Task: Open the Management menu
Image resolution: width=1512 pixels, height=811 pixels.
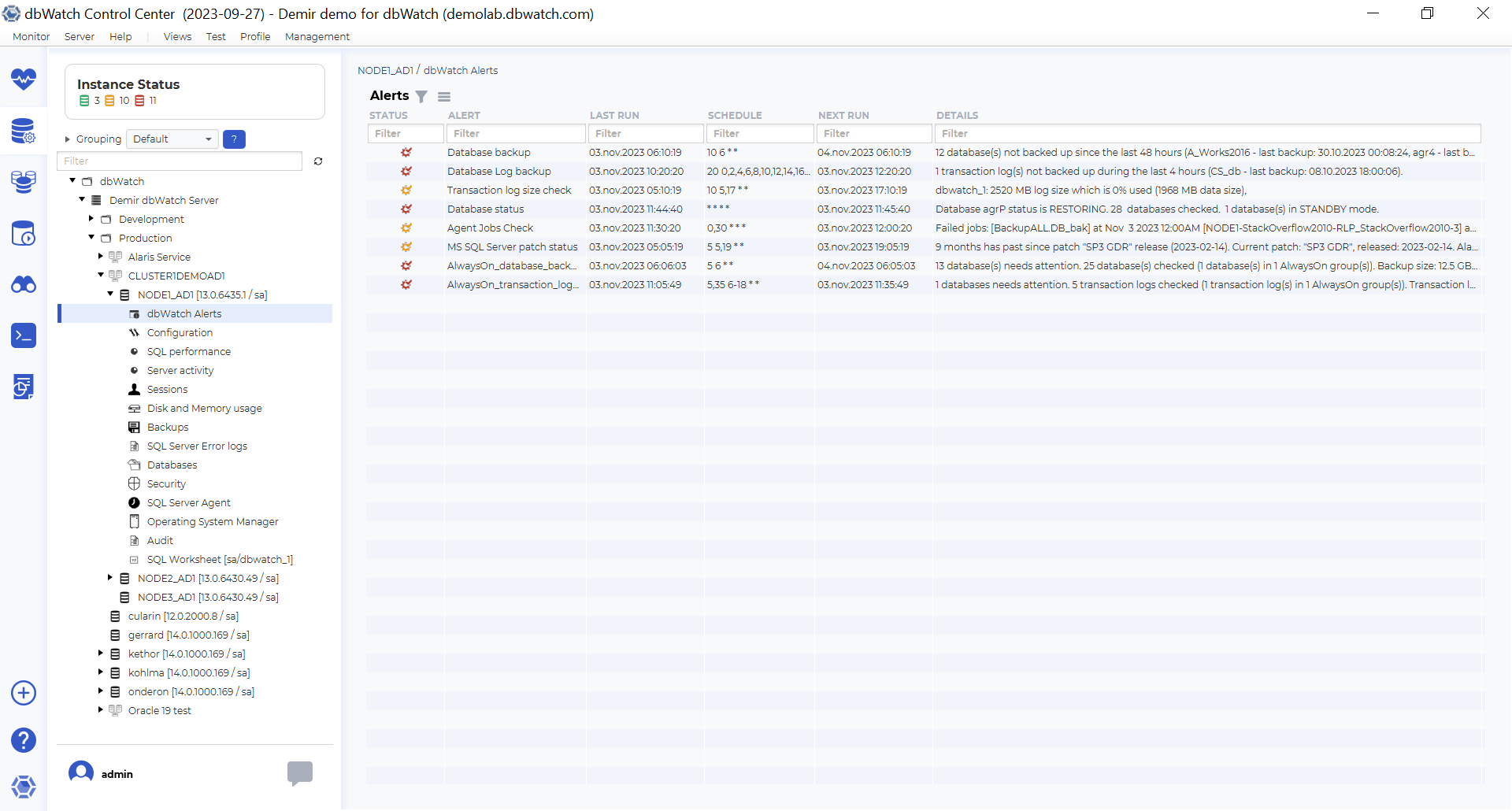Action: (x=317, y=36)
